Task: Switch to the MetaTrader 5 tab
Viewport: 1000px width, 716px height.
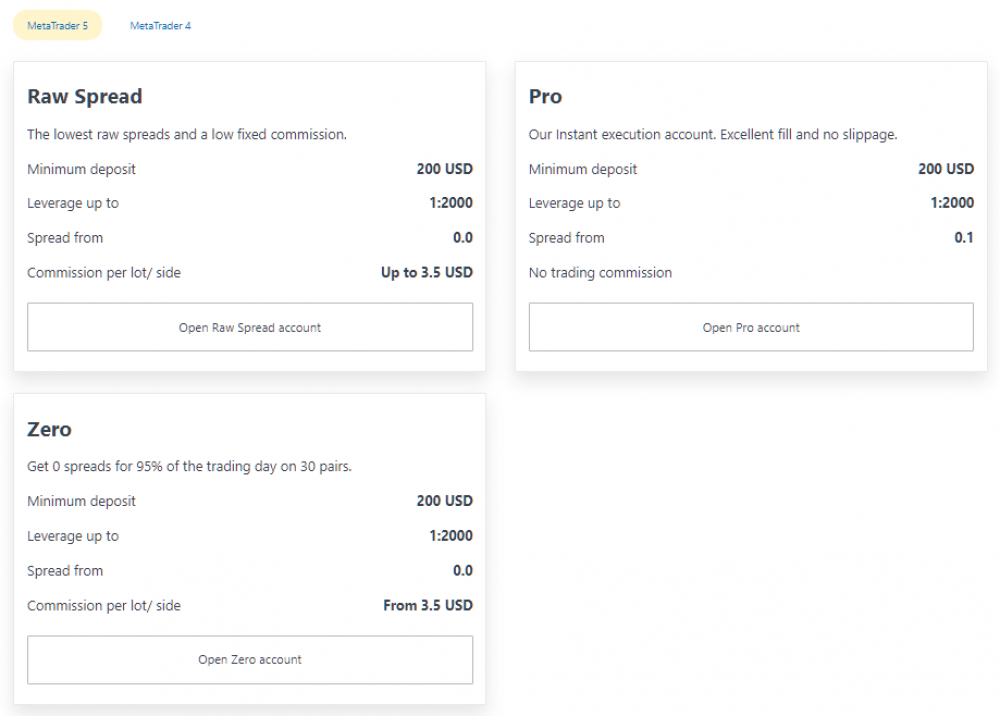Action: (x=57, y=26)
